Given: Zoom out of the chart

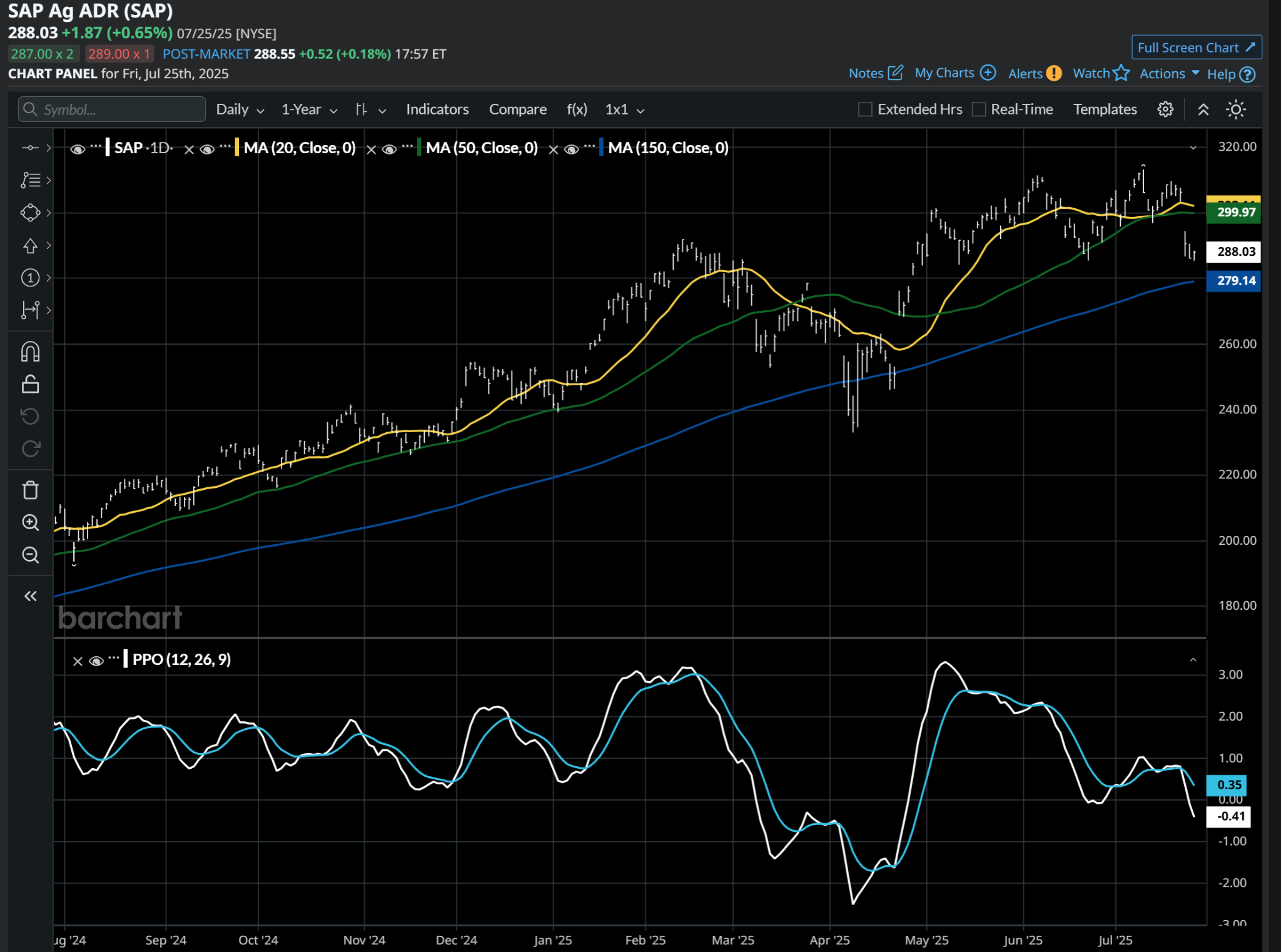Looking at the screenshot, I should (x=30, y=555).
